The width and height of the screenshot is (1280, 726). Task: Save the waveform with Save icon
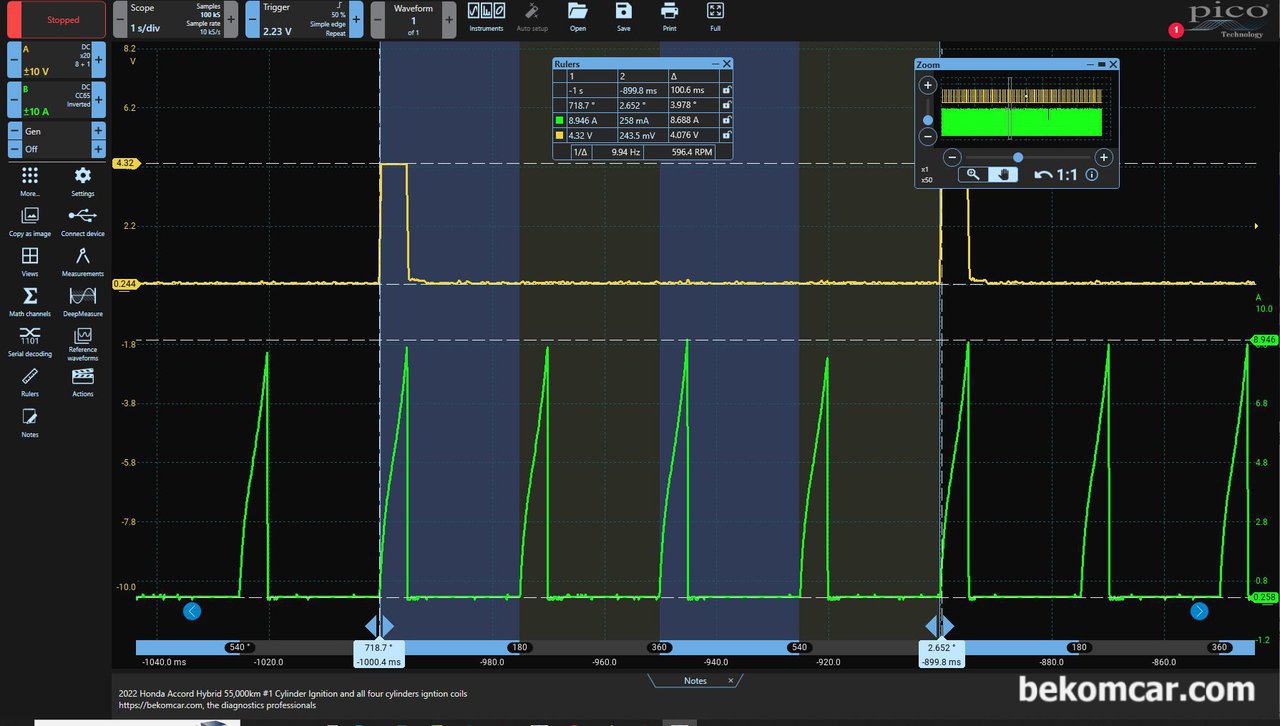624,17
